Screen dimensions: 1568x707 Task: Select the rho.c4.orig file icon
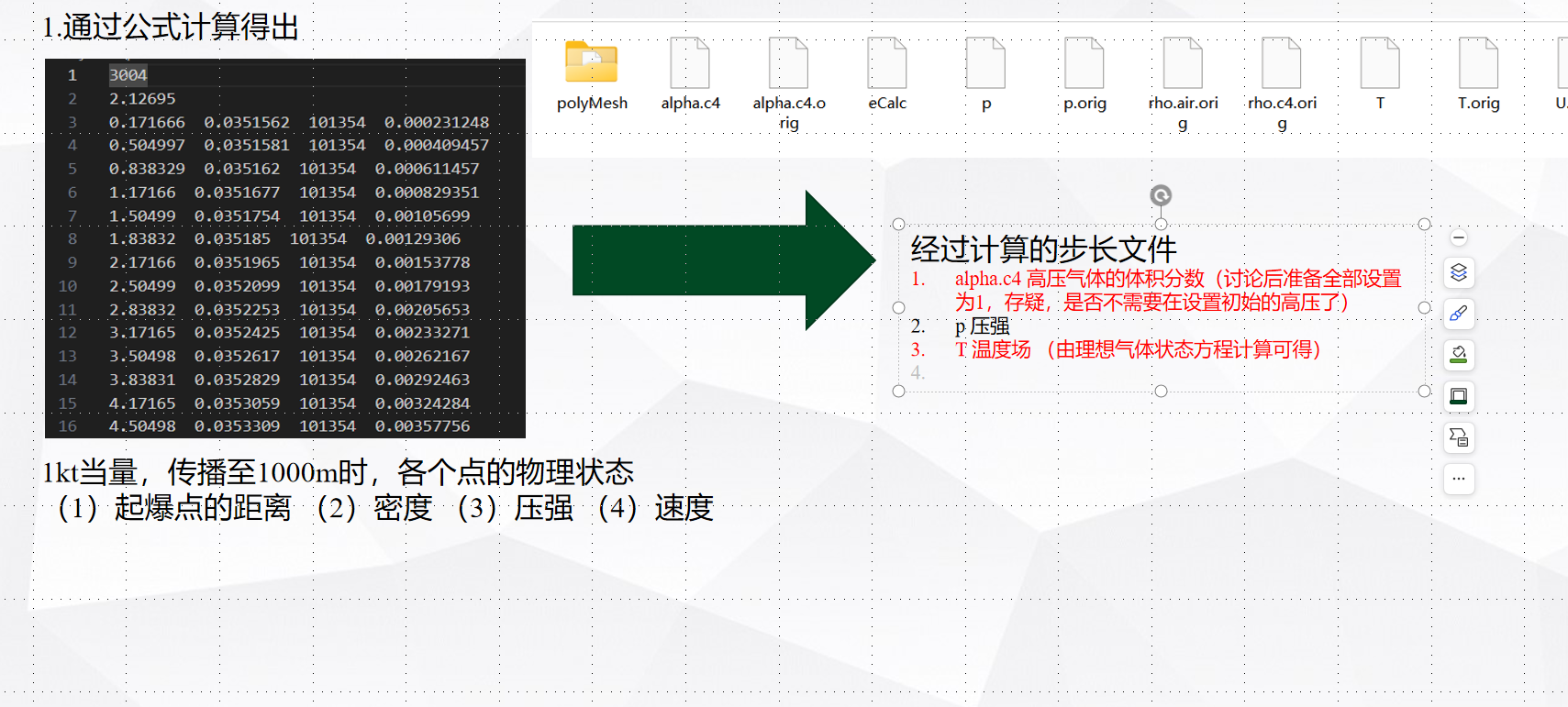coord(1282,62)
